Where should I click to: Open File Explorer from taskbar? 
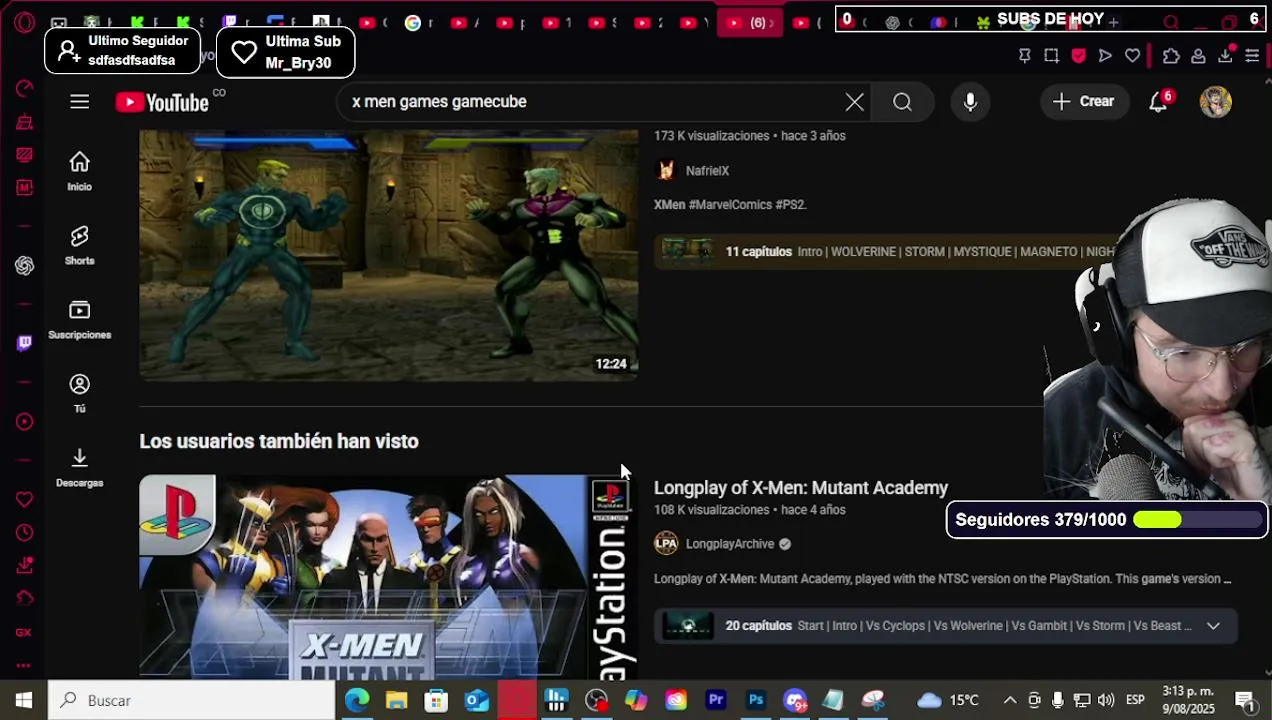397,700
